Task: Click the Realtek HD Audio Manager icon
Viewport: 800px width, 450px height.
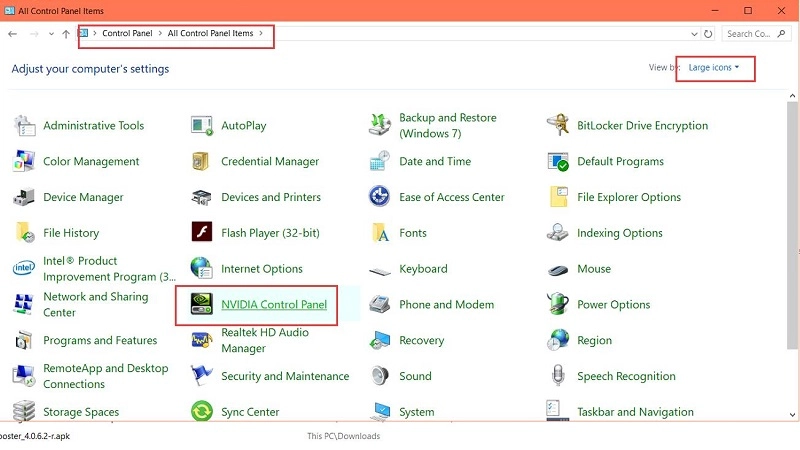Action: (202, 341)
